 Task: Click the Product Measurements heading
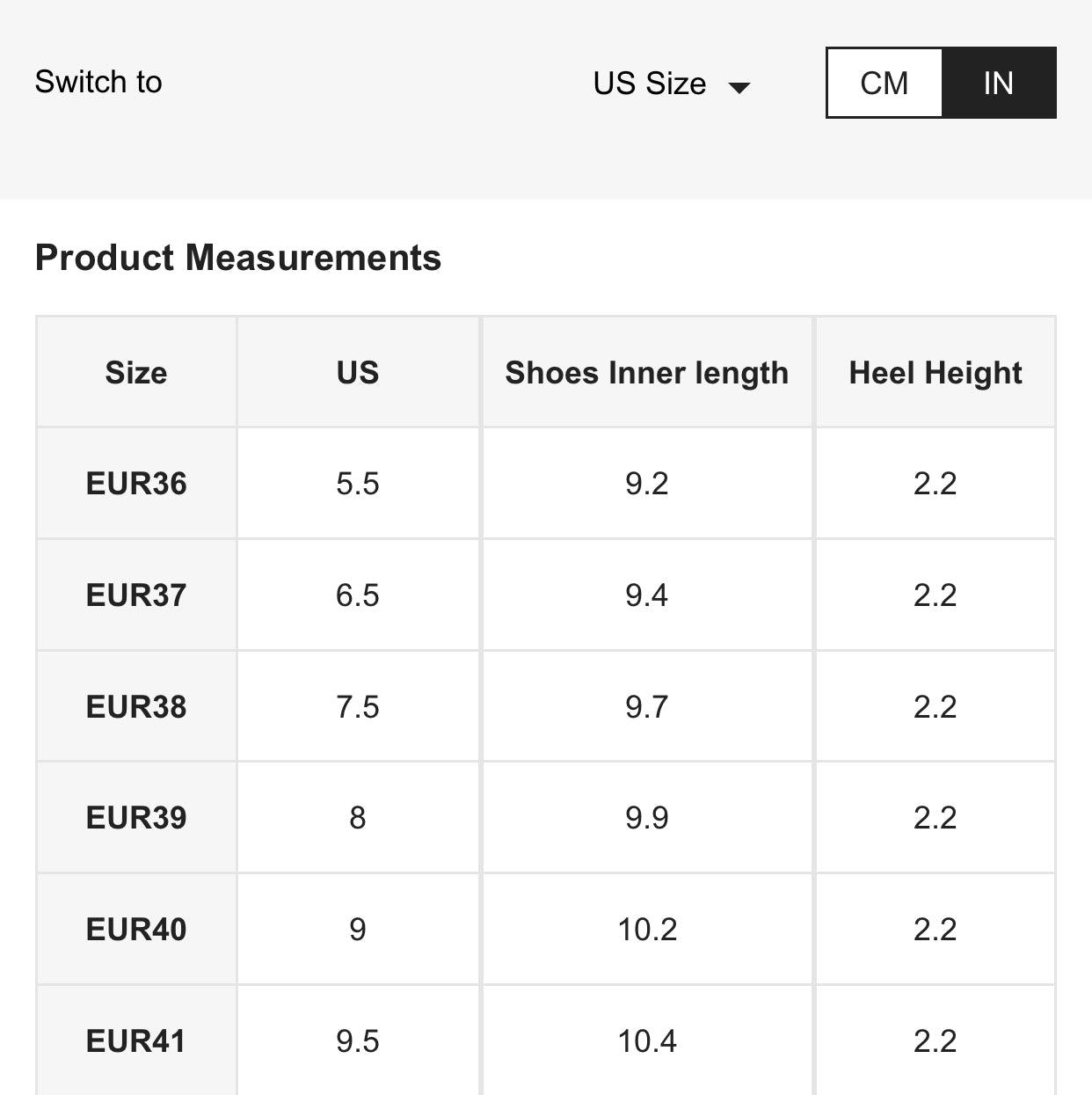pyautogui.click(x=238, y=258)
